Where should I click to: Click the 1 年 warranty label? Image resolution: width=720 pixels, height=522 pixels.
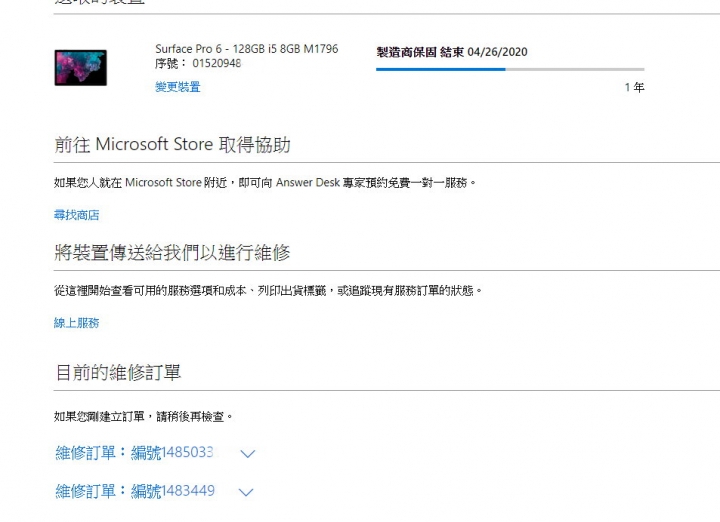[635, 87]
